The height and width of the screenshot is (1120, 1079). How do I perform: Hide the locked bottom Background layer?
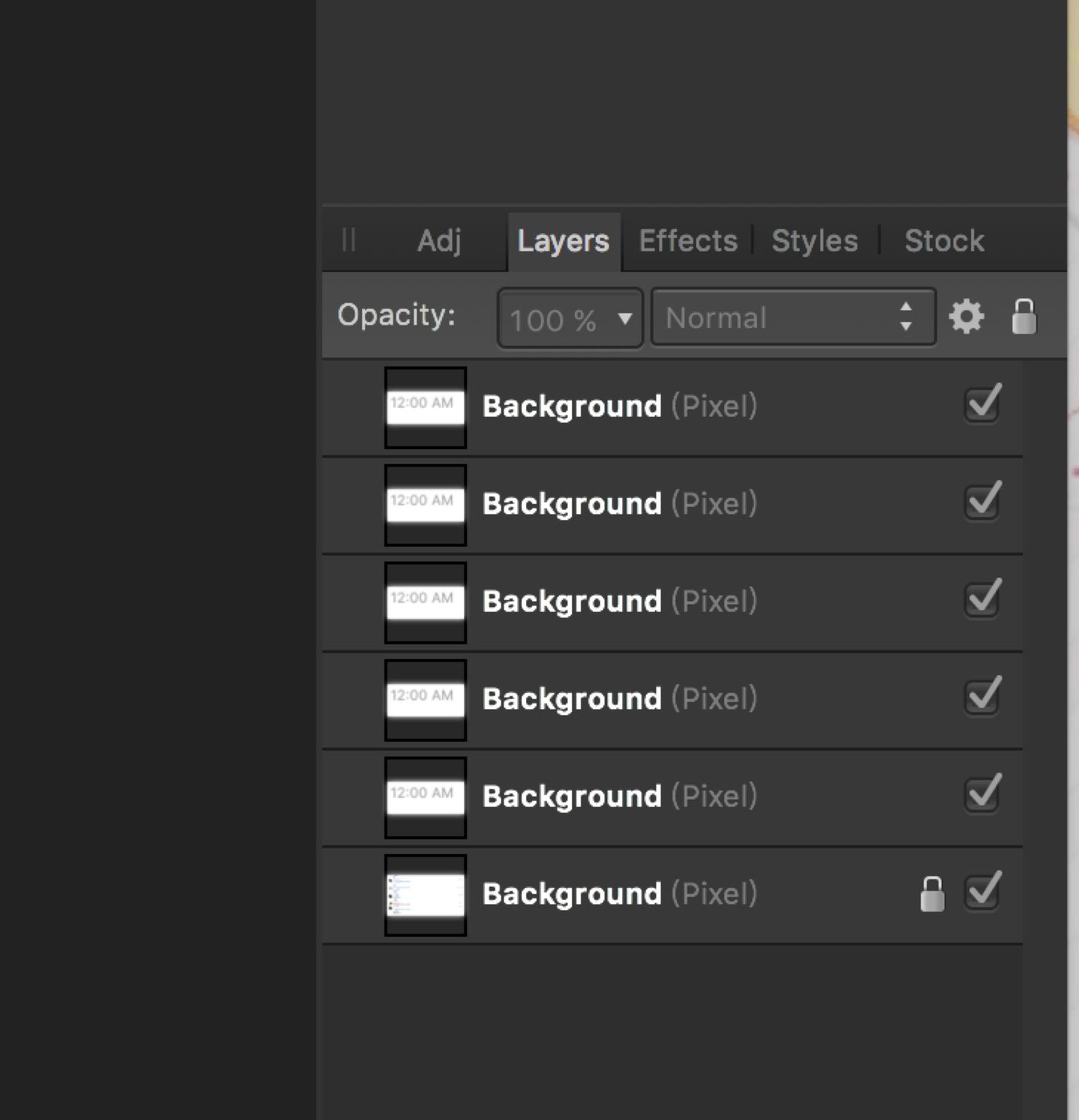[x=982, y=892]
